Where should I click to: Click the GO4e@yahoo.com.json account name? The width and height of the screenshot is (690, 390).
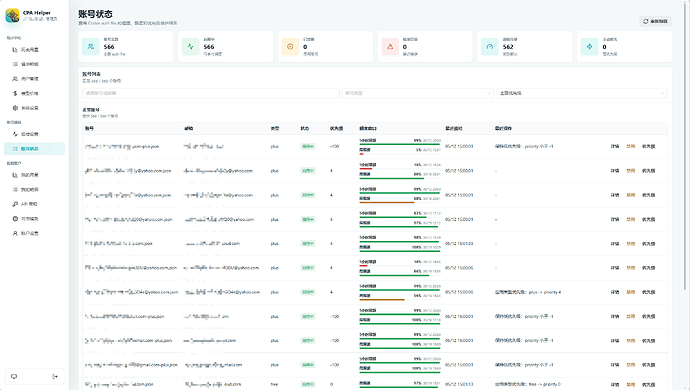point(132,292)
